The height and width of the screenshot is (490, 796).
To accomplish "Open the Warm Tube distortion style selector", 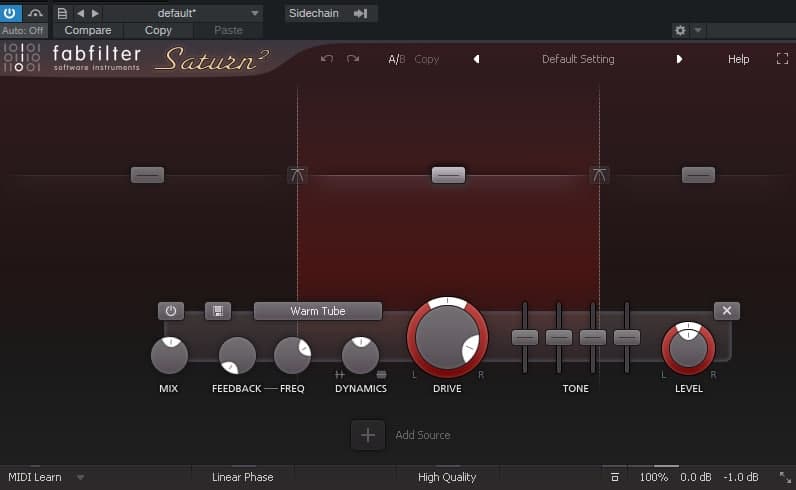I will pyautogui.click(x=318, y=311).
